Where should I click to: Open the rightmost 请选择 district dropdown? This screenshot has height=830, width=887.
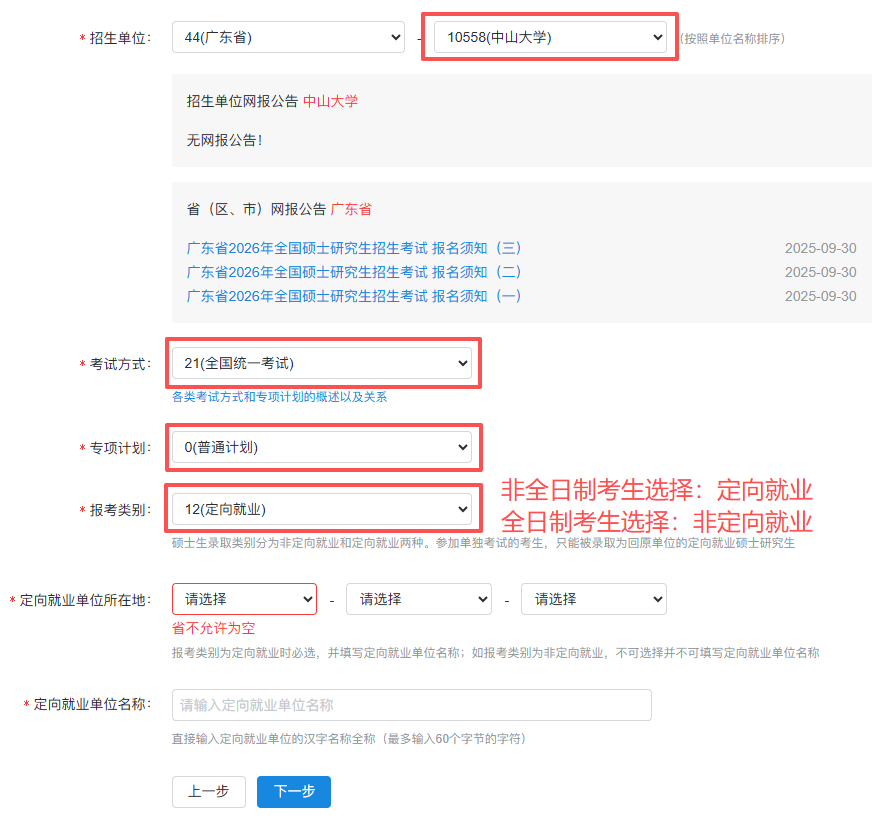[x=593, y=599]
